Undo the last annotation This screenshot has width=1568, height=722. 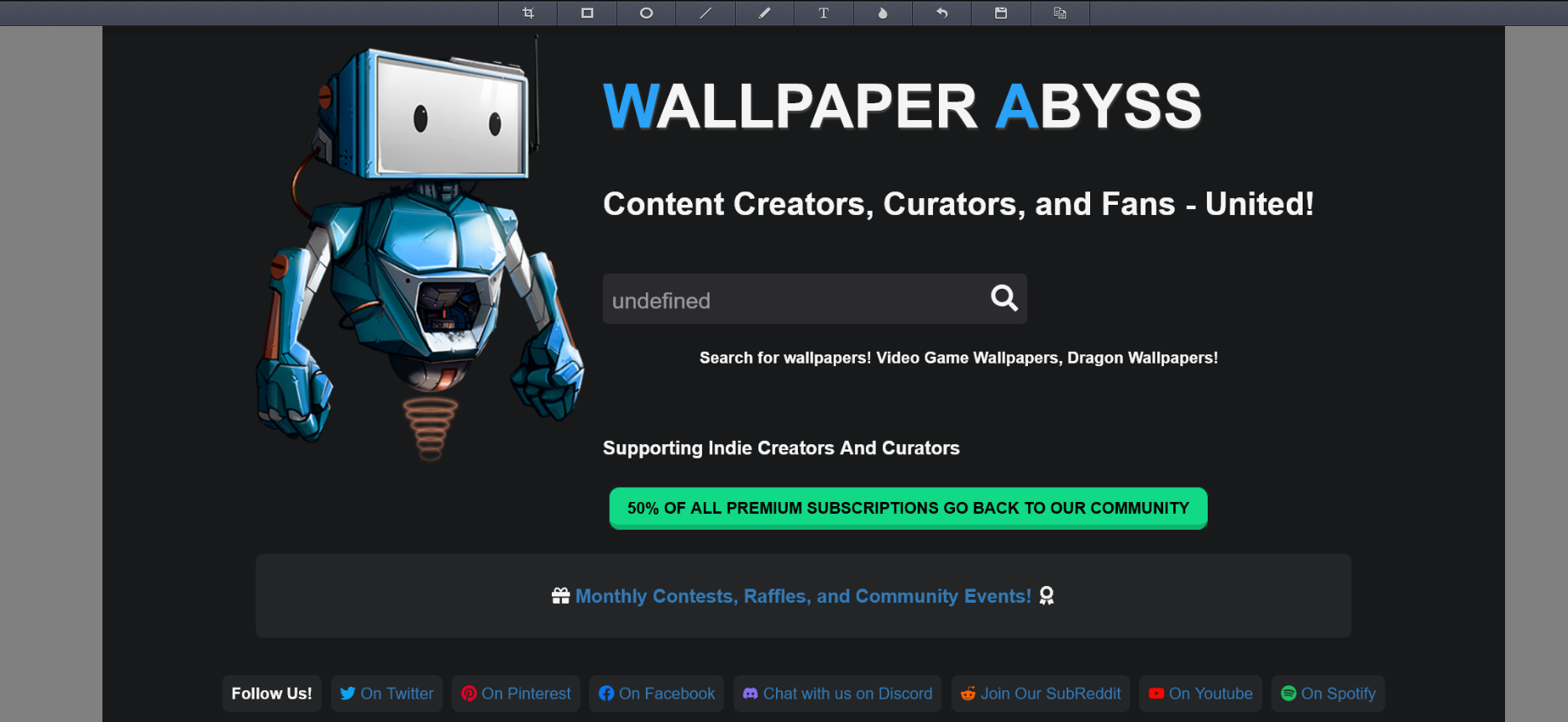coord(941,13)
